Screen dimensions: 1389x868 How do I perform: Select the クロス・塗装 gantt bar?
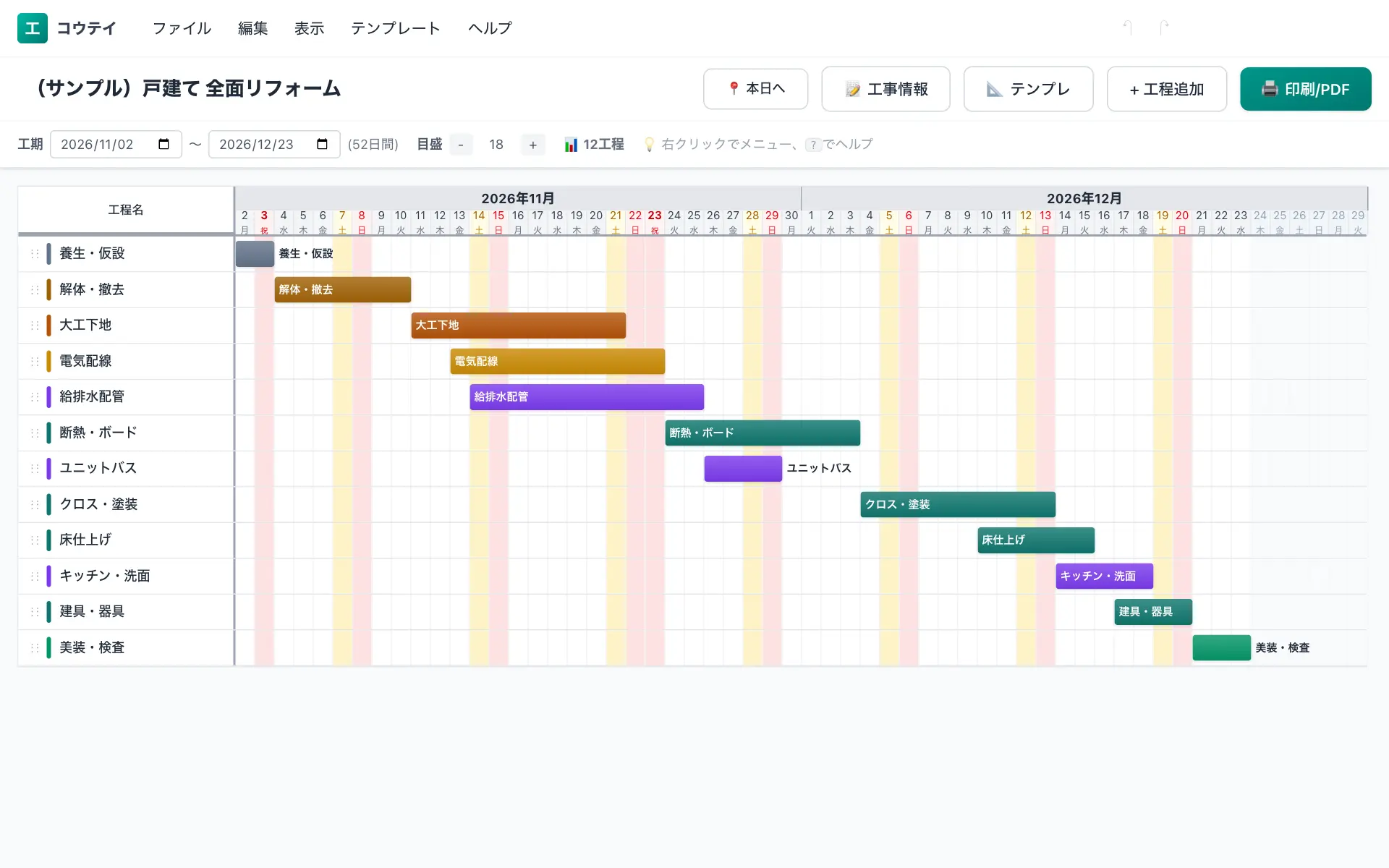[x=958, y=504]
